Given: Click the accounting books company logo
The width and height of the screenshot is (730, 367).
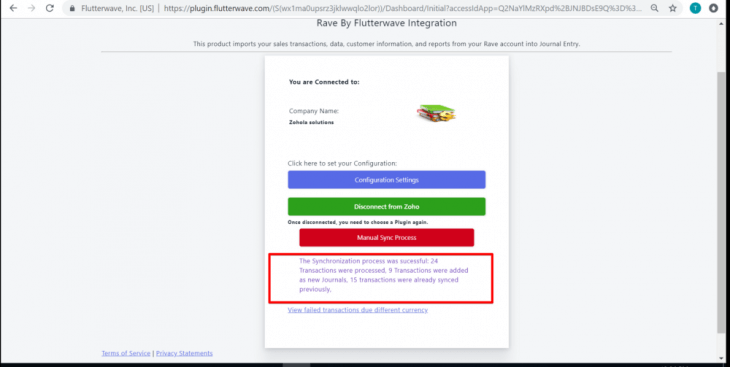Looking at the screenshot, I should click(x=436, y=113).
